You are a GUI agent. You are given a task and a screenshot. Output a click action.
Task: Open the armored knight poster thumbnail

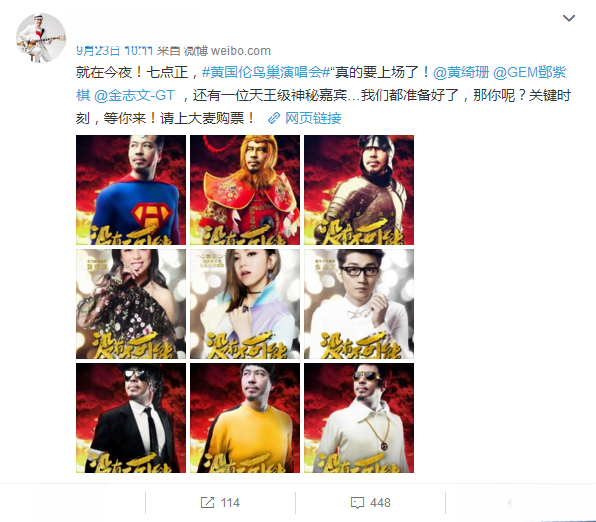coord(359,190)
